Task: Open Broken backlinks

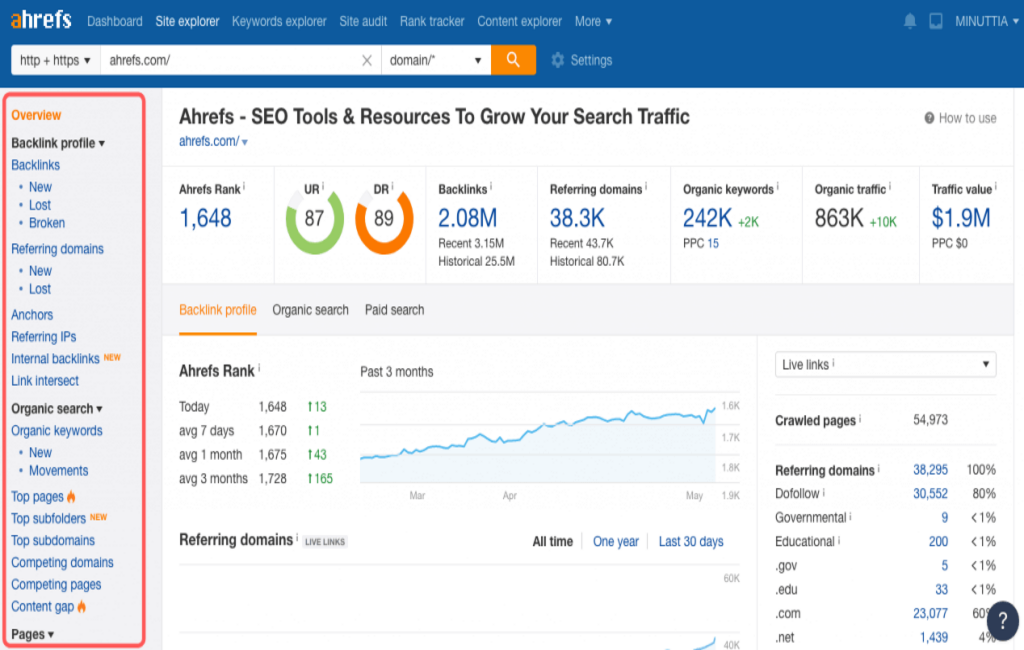Action: (x=46, y=223)
